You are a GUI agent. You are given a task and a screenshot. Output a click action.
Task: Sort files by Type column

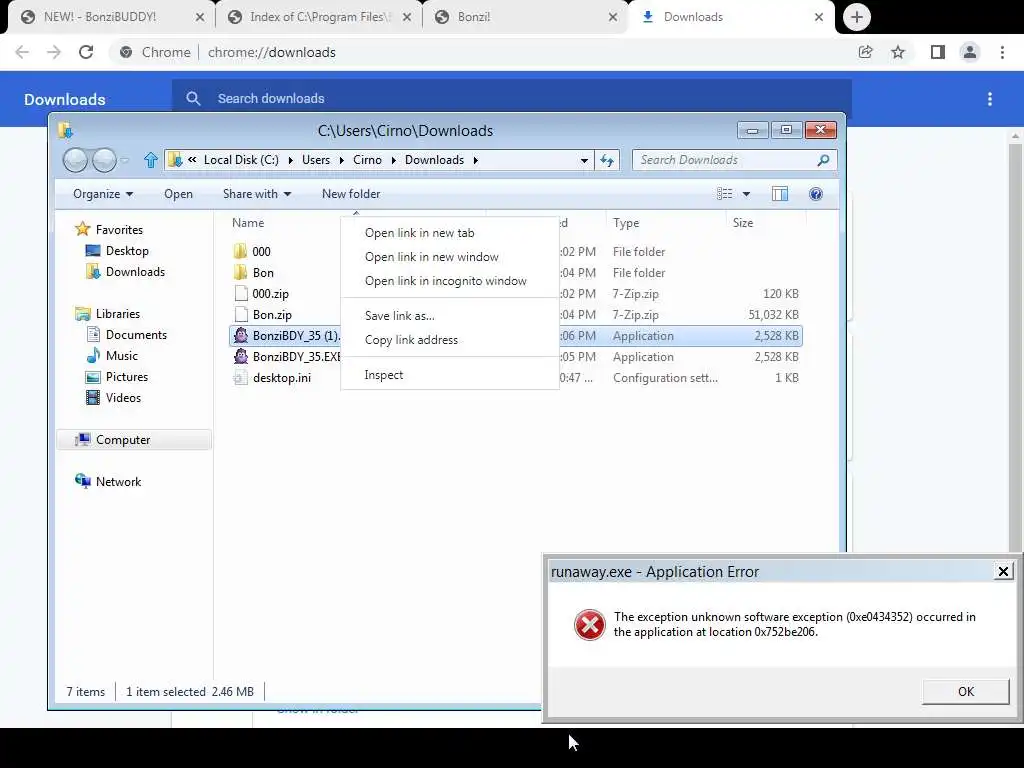626,223
